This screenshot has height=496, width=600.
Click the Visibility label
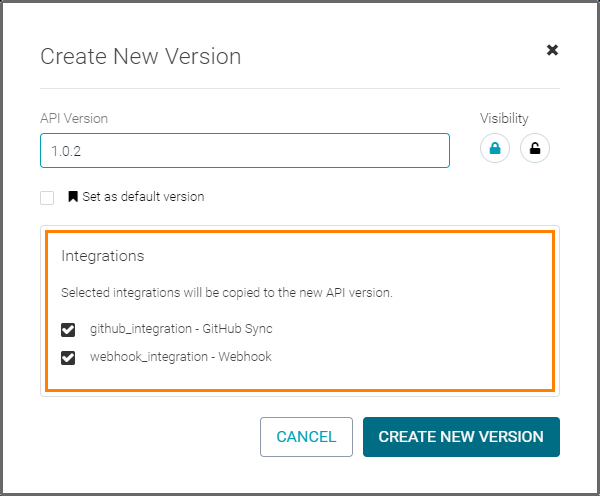click(504, 118)
